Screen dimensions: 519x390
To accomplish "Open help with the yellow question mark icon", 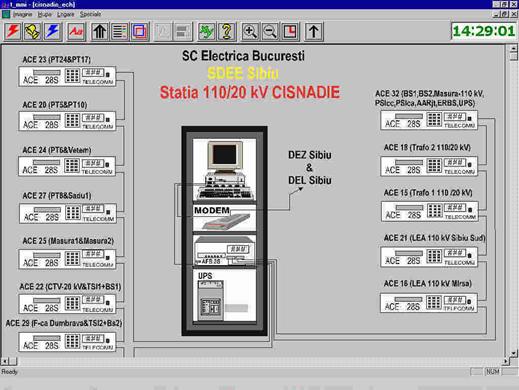I will [227, 32].
